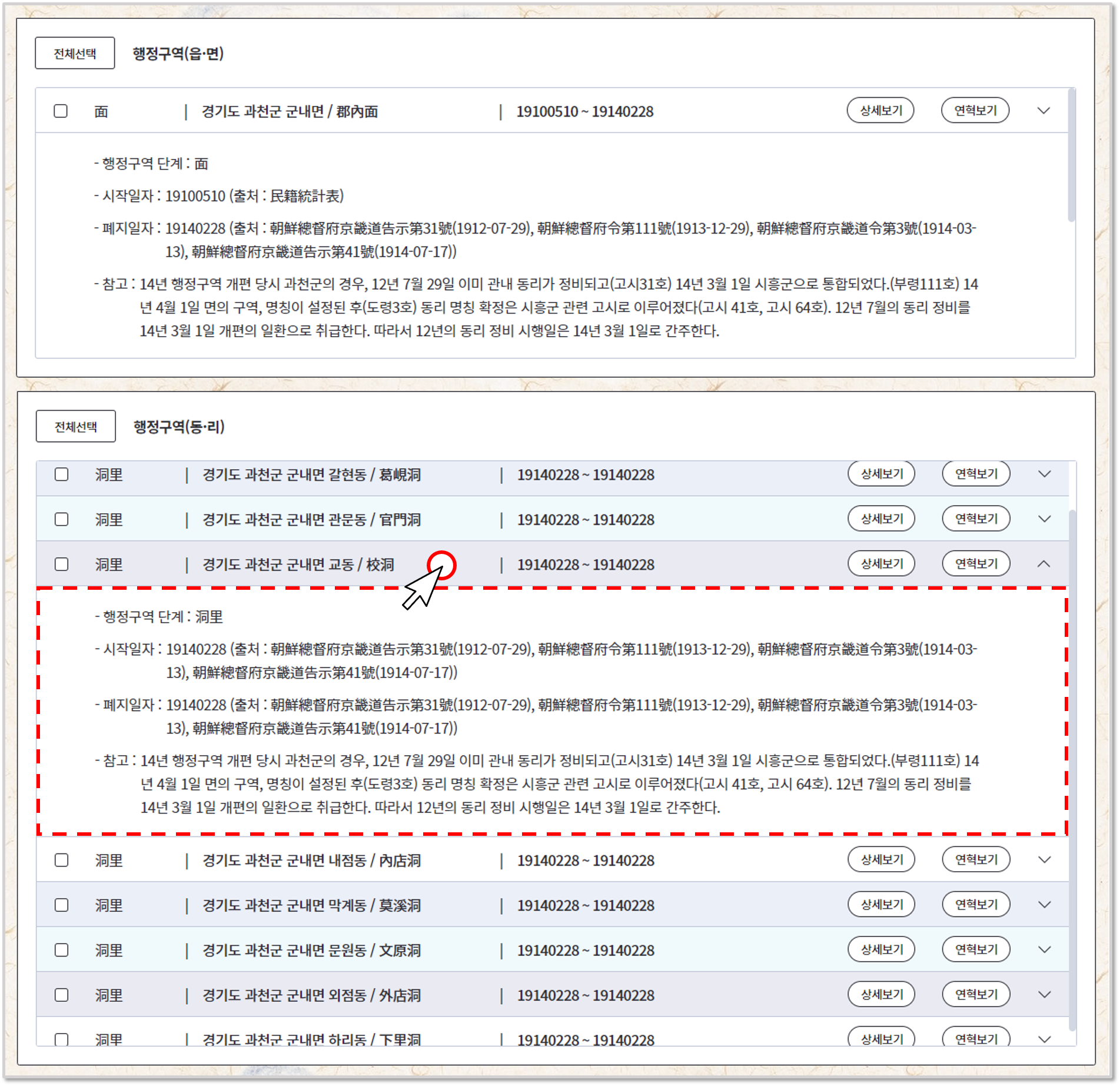Image resolution: width=1120 pixels, height=1086 pixels.
Task: Click 행정구역(읍·면) section heading
Action: point(178,54)
